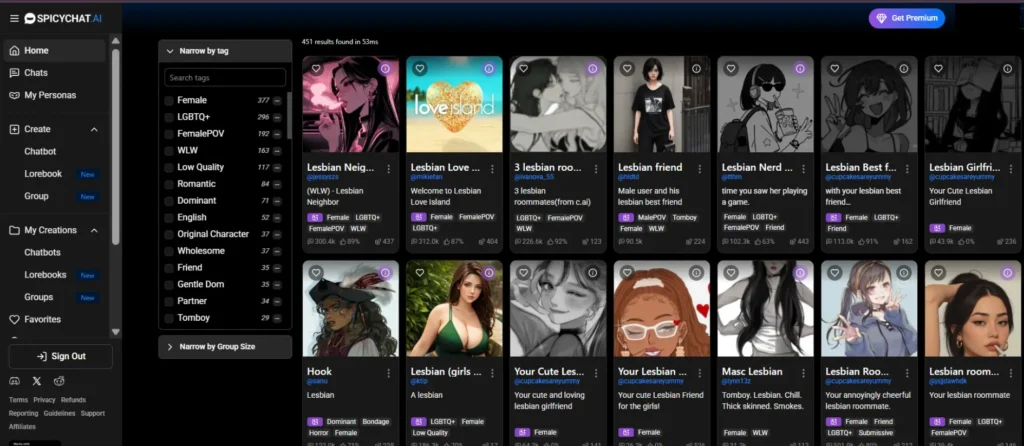Favorite the Lesbian Neighbor card with heart icon
1024x446 pixels.
pyautogui.click(x=316, y=69)
